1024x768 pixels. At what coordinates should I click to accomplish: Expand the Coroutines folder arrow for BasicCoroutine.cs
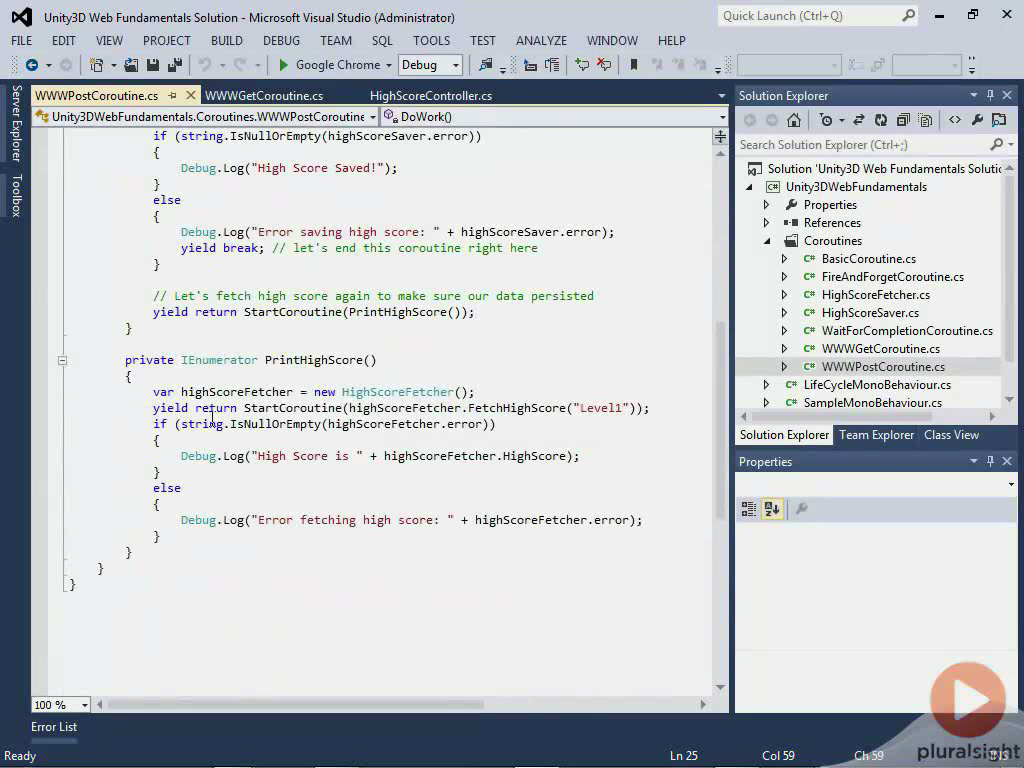pos(786,258)
